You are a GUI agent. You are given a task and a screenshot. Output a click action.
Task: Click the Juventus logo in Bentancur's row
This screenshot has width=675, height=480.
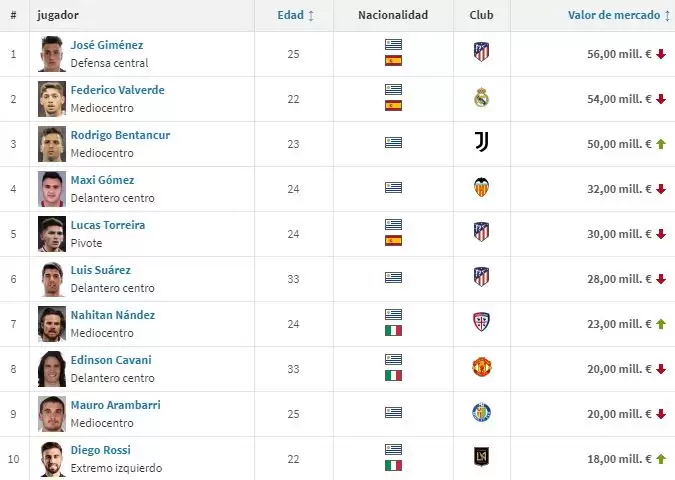pos(481,142)
